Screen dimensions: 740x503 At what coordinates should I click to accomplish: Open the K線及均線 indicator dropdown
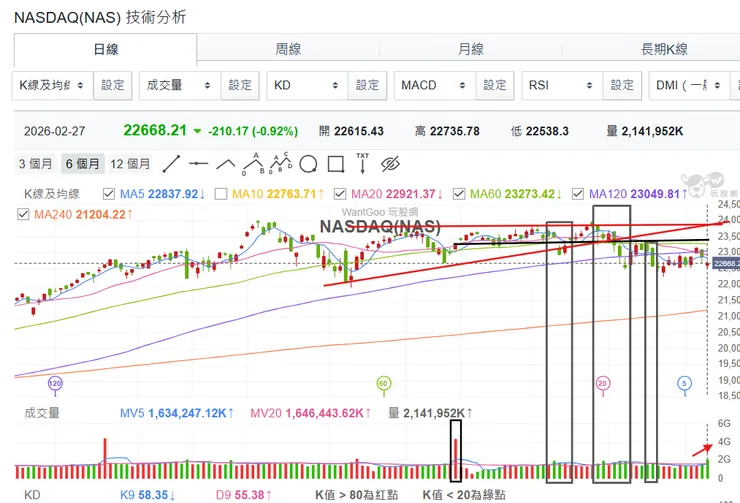coord(52,85)
